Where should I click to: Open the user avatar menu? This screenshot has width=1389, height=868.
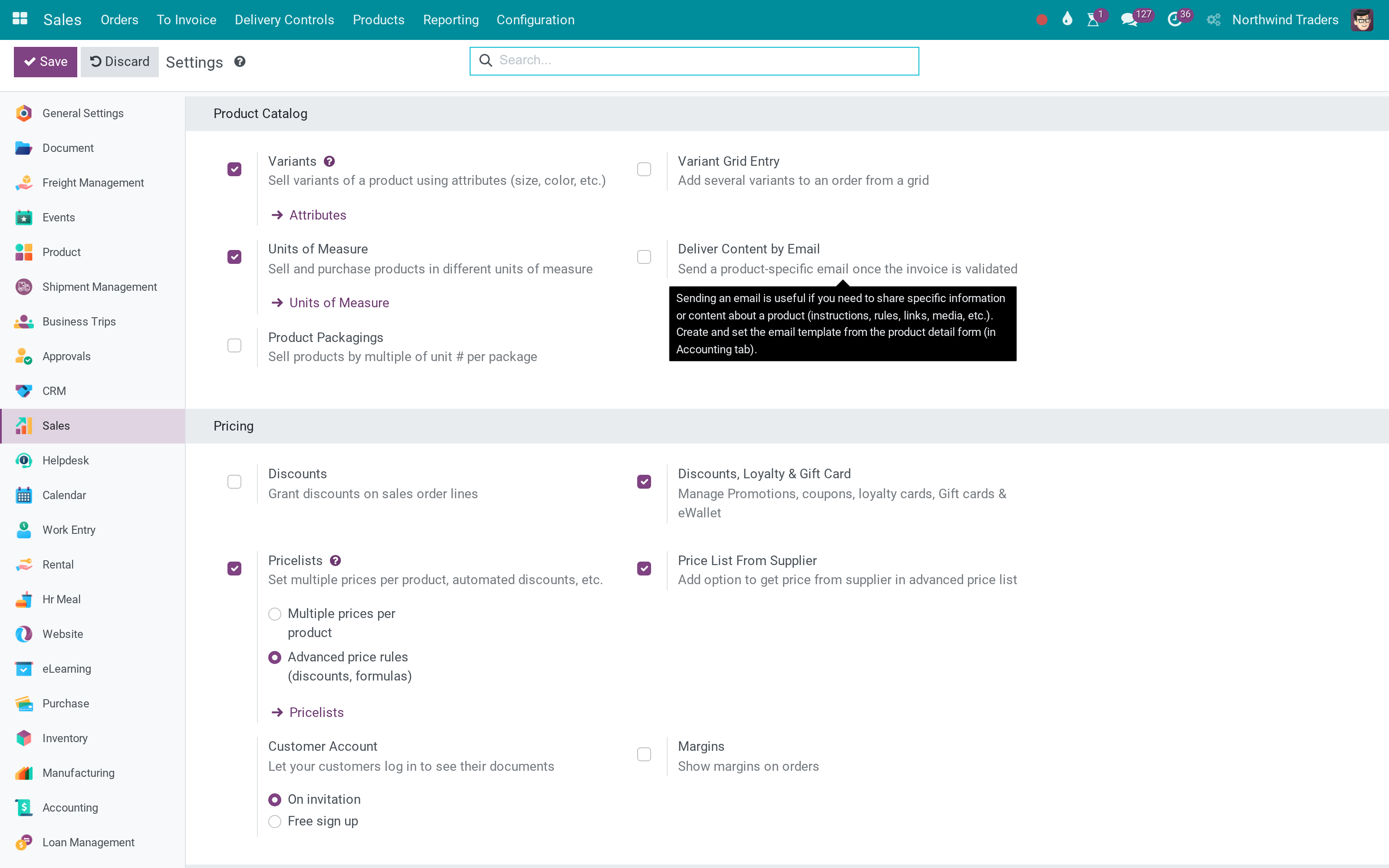pos(1362,20)
